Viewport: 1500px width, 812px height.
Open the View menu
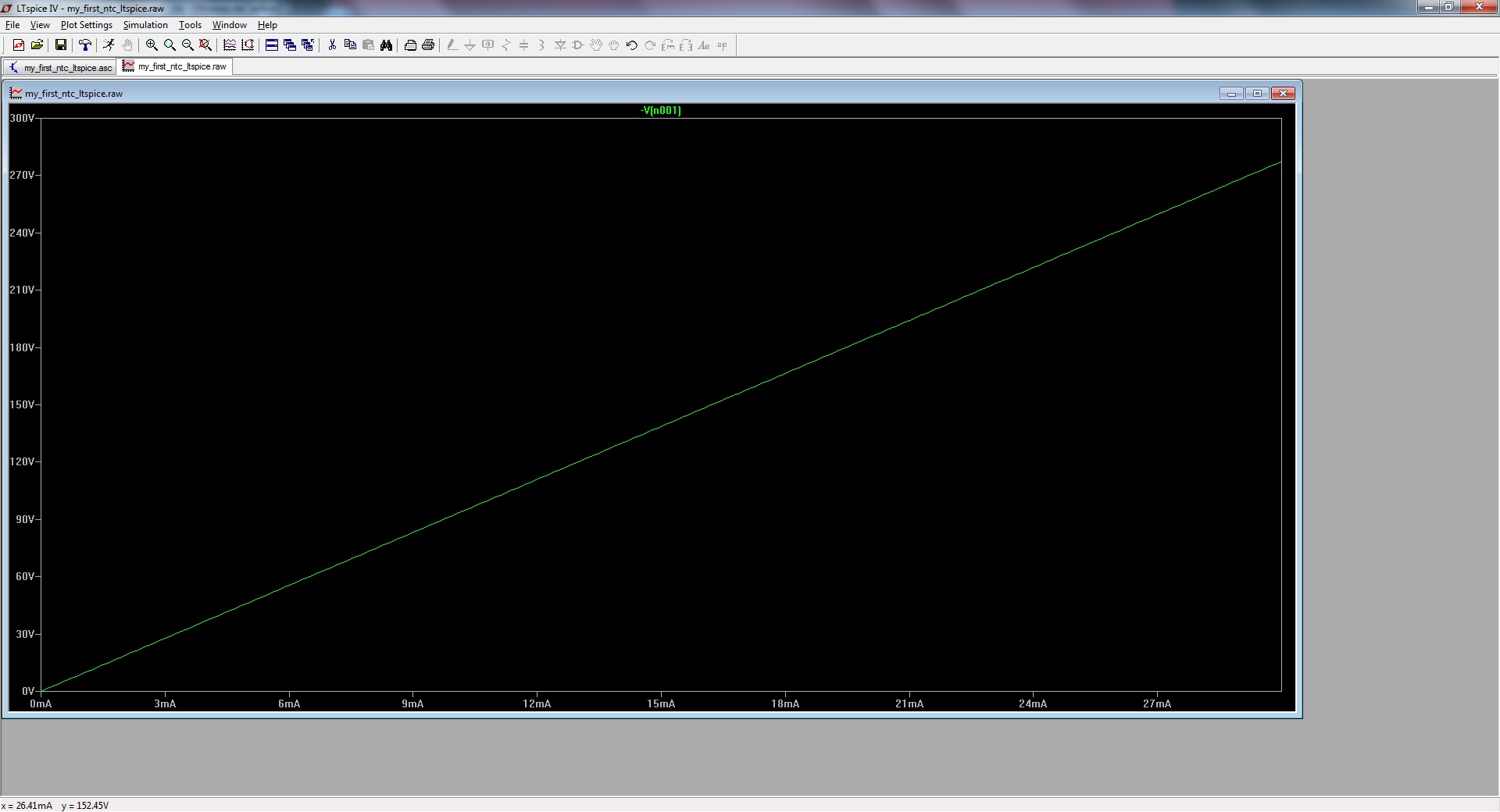tap(40, 25)
